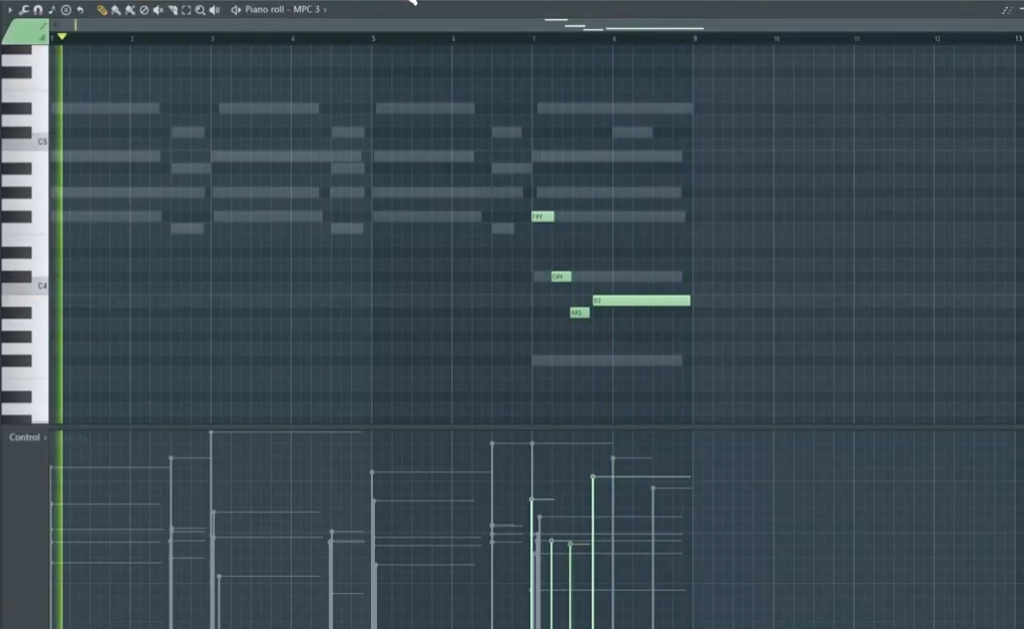Select the green C#4 note
The height and width of the screenshot is (629, 1024).
click(561, 277)
